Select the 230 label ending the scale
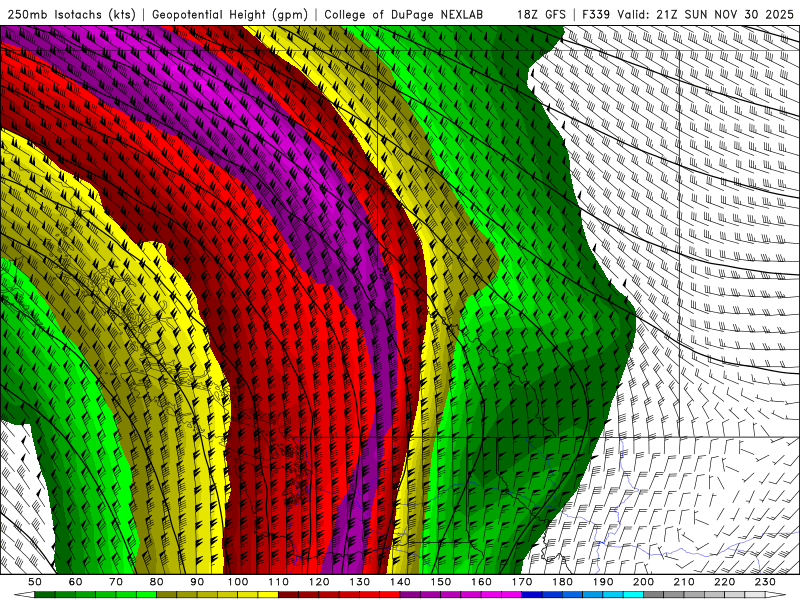Viewport: 800px width, 600px height. point(765,582)
